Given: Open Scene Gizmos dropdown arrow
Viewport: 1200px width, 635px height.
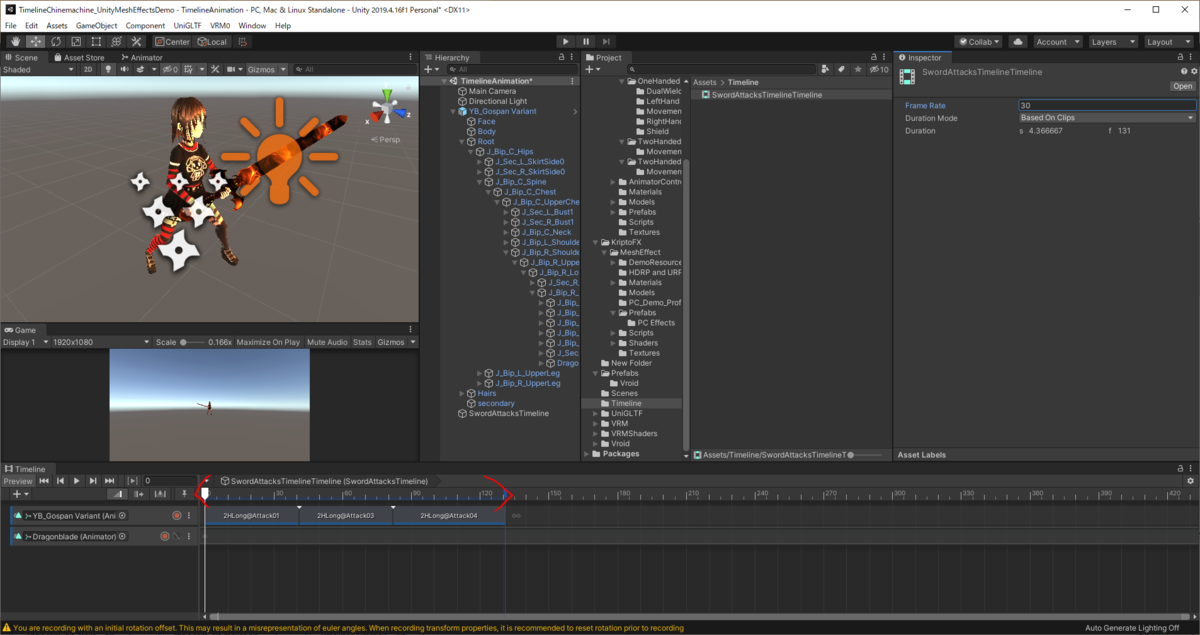Looking at the screenshot, I should coord(283,69).
